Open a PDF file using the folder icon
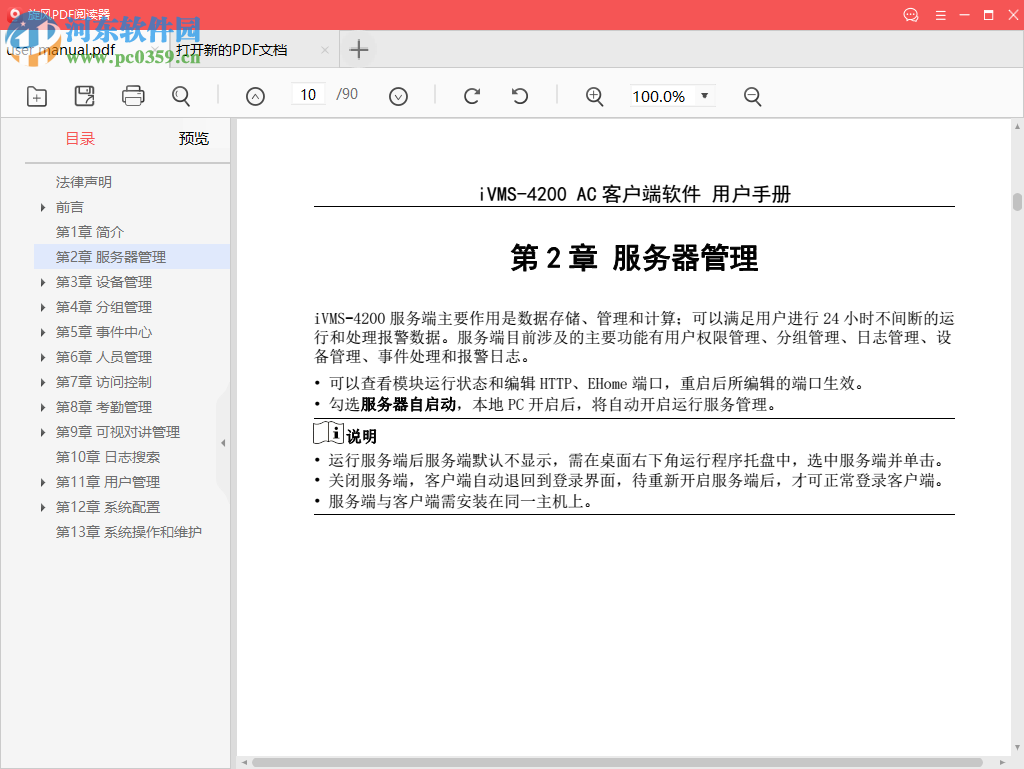This screenshot has height=769, width=1024. click(36, 96)
